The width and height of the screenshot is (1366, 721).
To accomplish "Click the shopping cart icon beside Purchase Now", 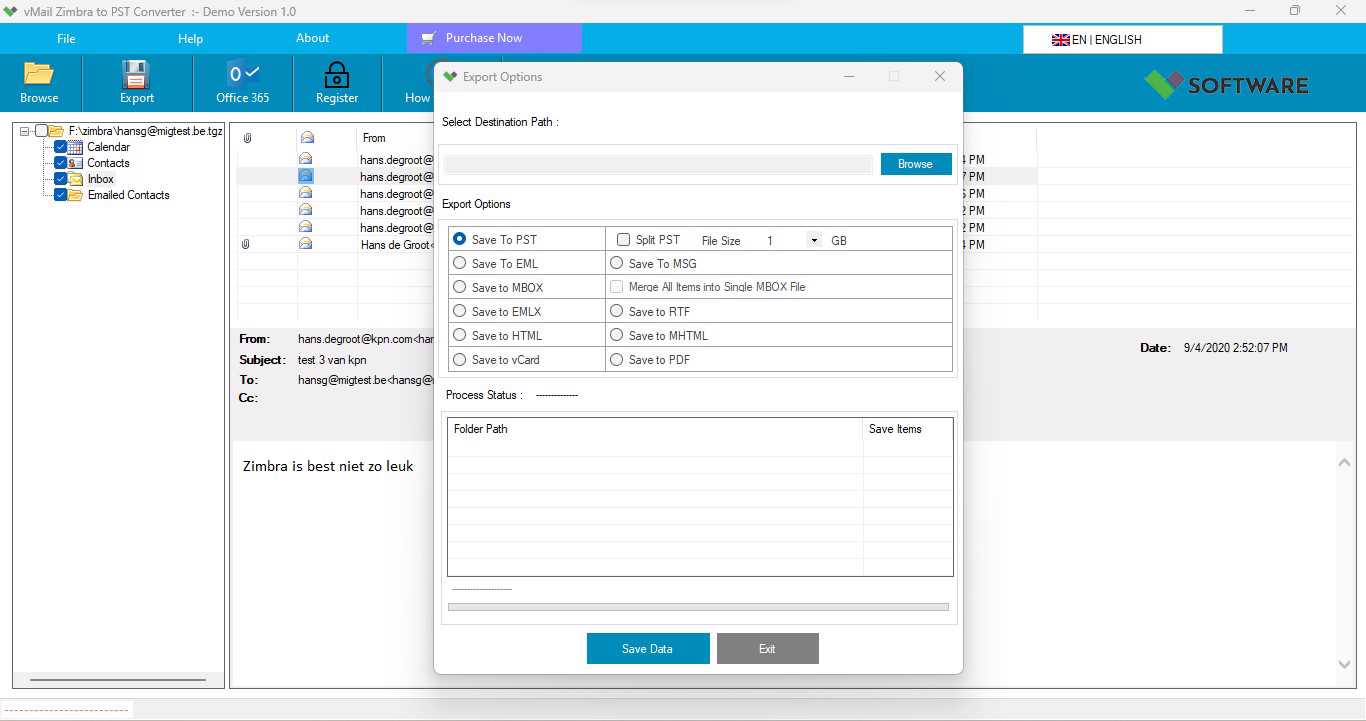I will click(x=429, y=38).
